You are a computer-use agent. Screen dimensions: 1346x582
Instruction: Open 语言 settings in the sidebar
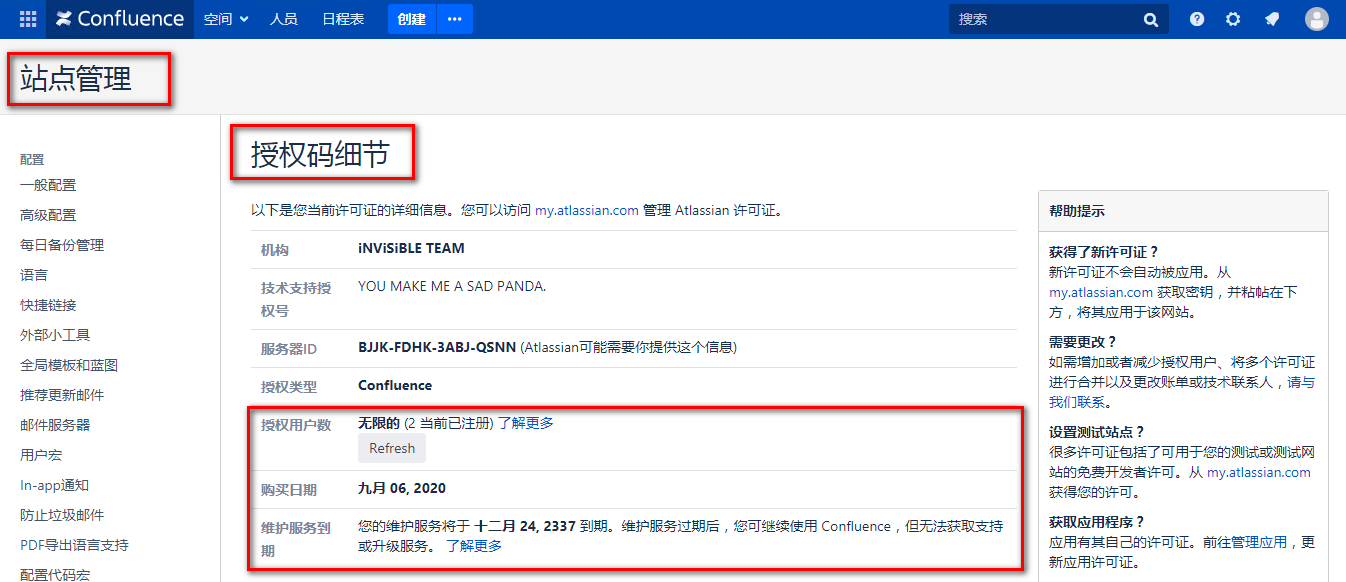[x=34, y=275]
